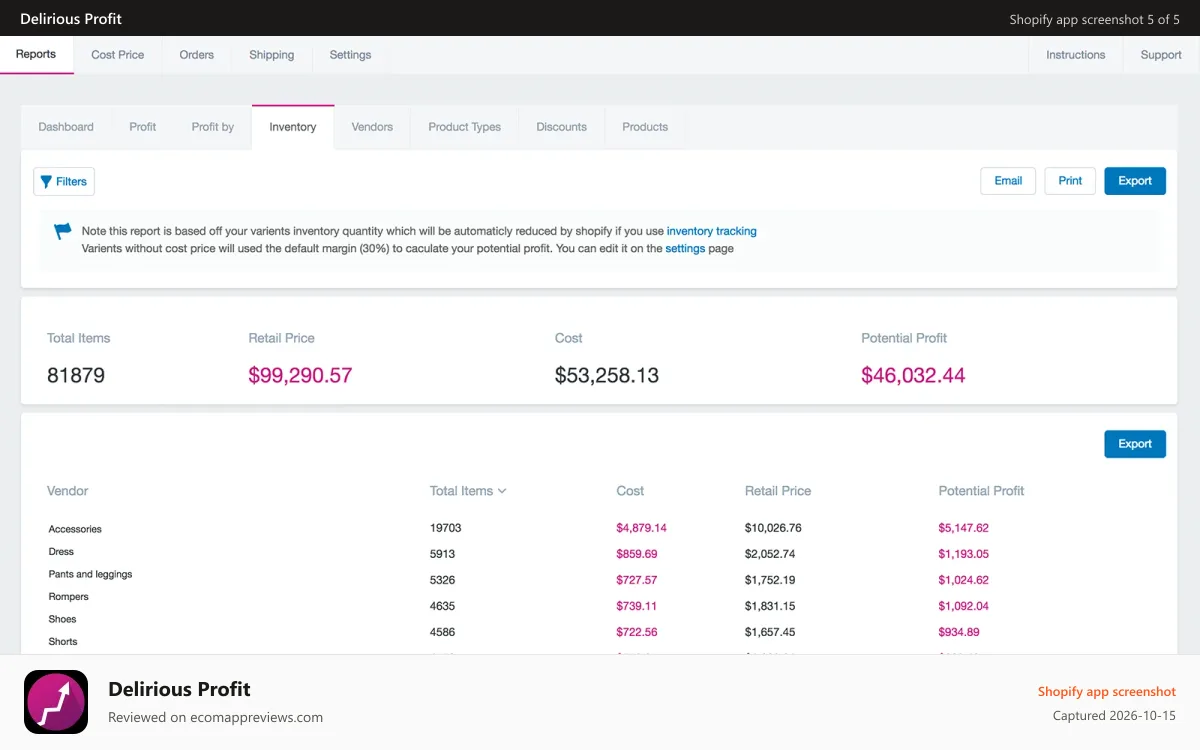Switch to the Vendors sub-tab
This screenshot has height=750, width=1200.
[x=372, y=127]
